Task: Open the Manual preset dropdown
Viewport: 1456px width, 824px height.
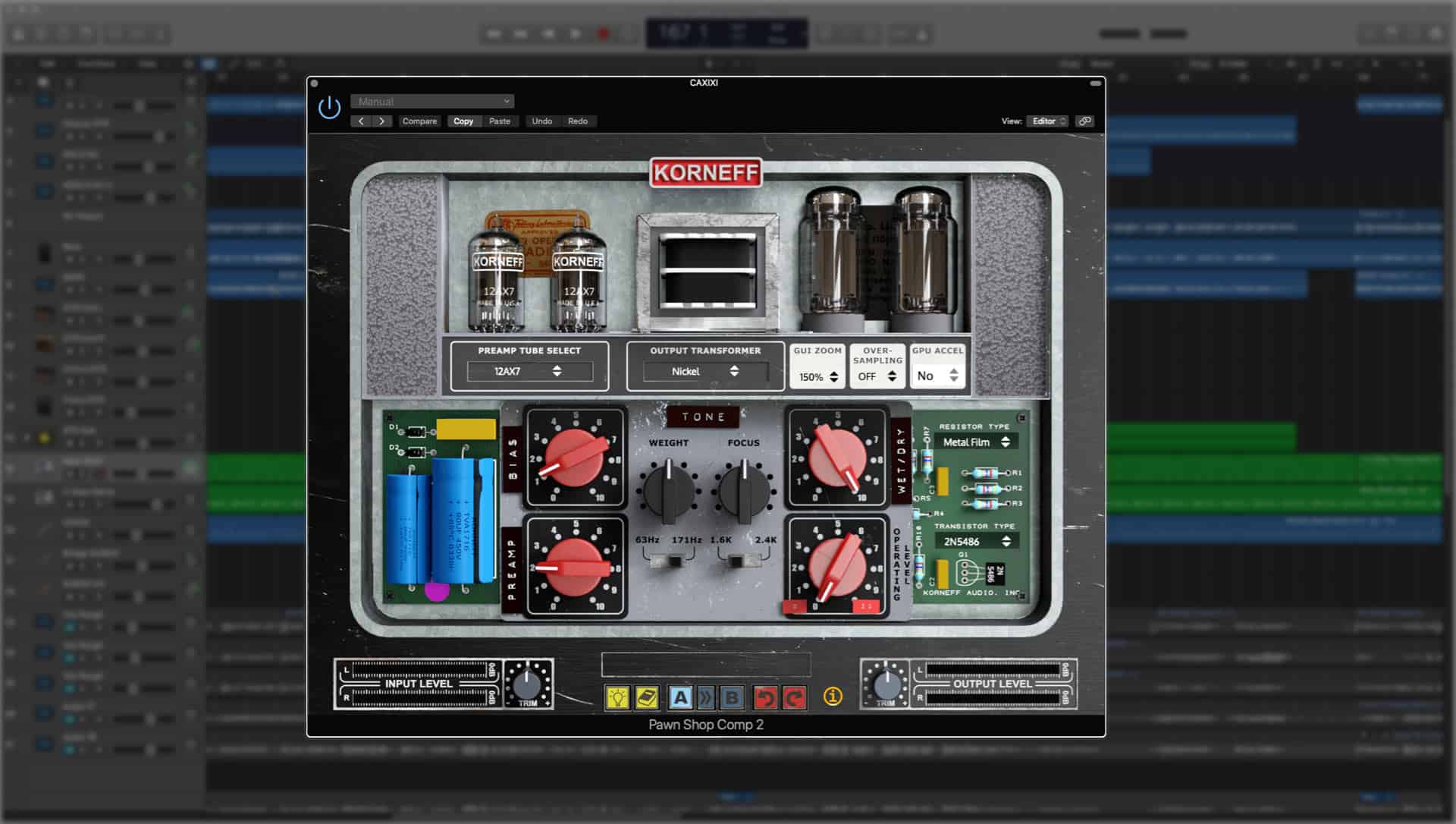Action: pos(432,101)
